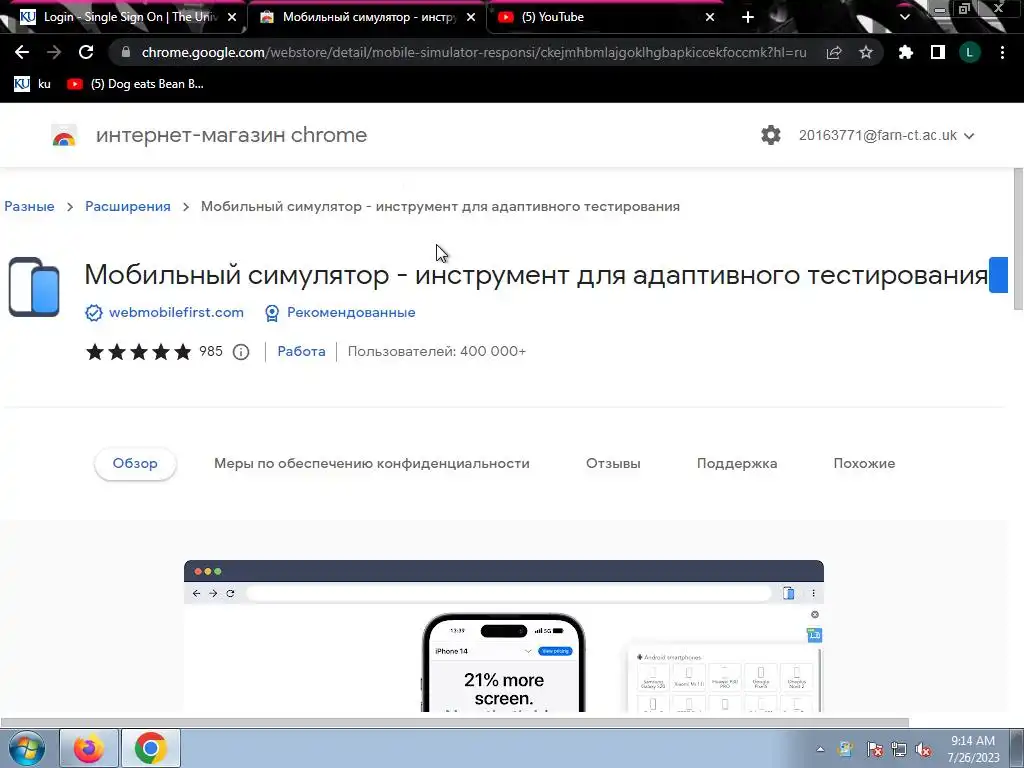The height and width of the screenshot is (768, 1024).
Task: Open the tab search dropdown arrow
Action: pyautogui.click(x=904, y=17)
